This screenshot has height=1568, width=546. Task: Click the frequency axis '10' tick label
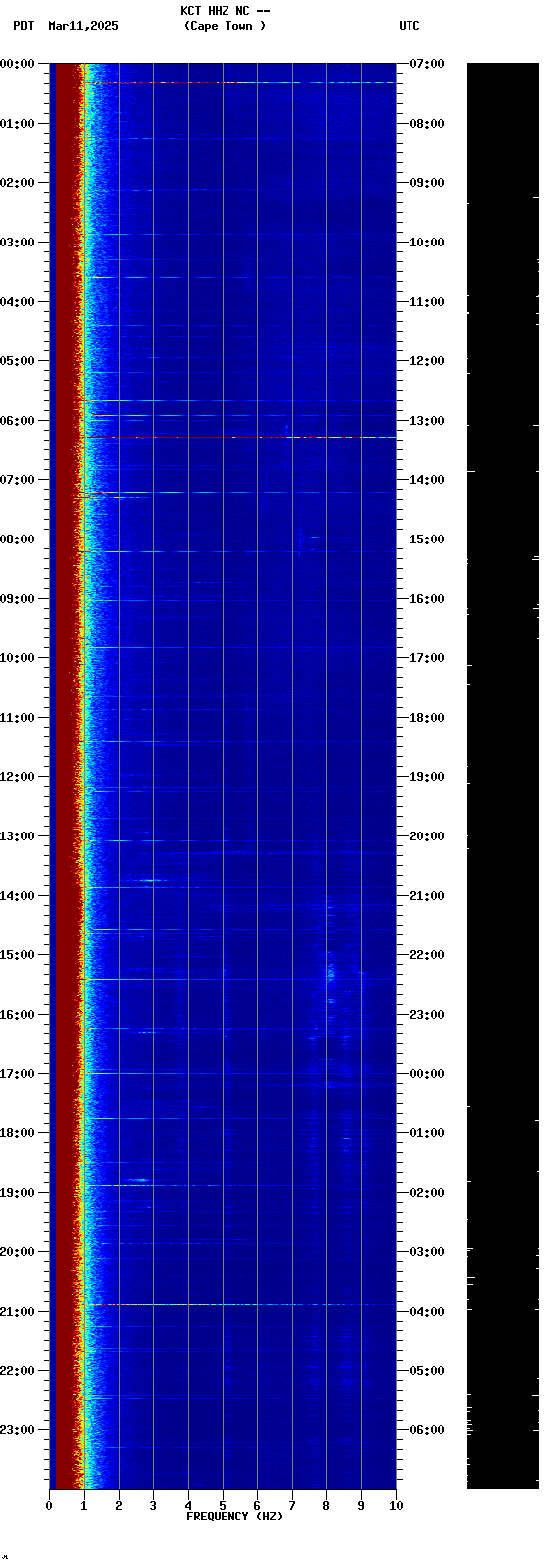pos(396,1506)
